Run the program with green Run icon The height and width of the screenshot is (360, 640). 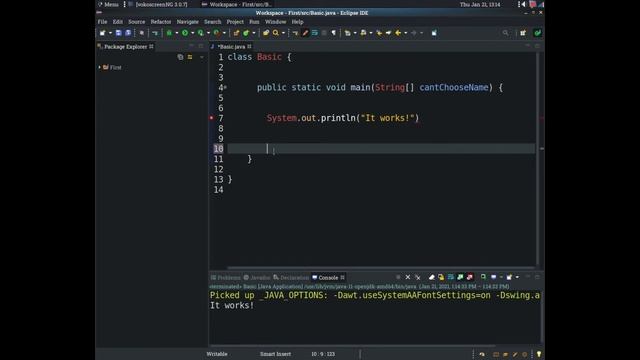coord(185,33)
